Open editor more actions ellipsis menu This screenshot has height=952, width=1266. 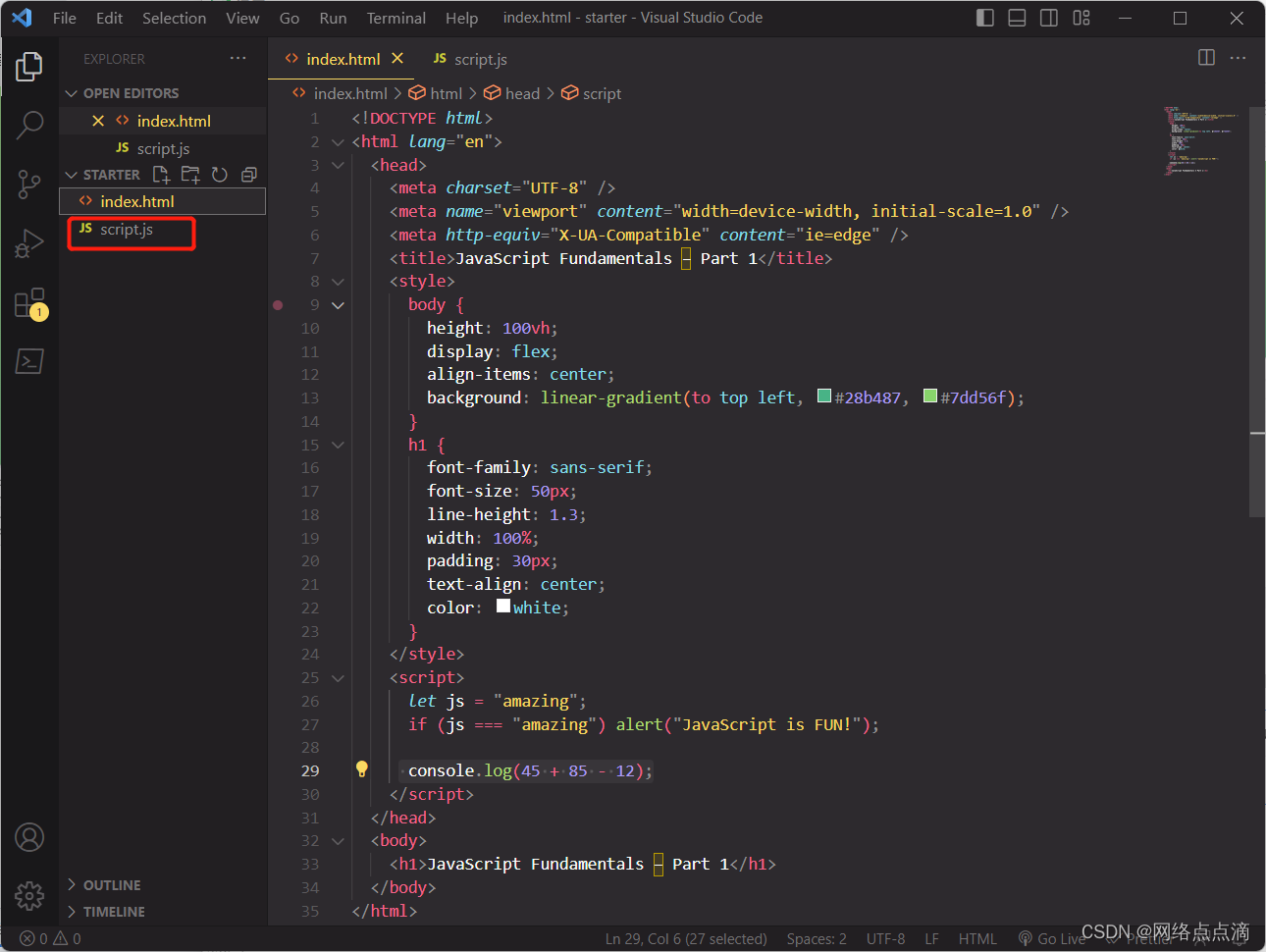tap(1239, 58)
